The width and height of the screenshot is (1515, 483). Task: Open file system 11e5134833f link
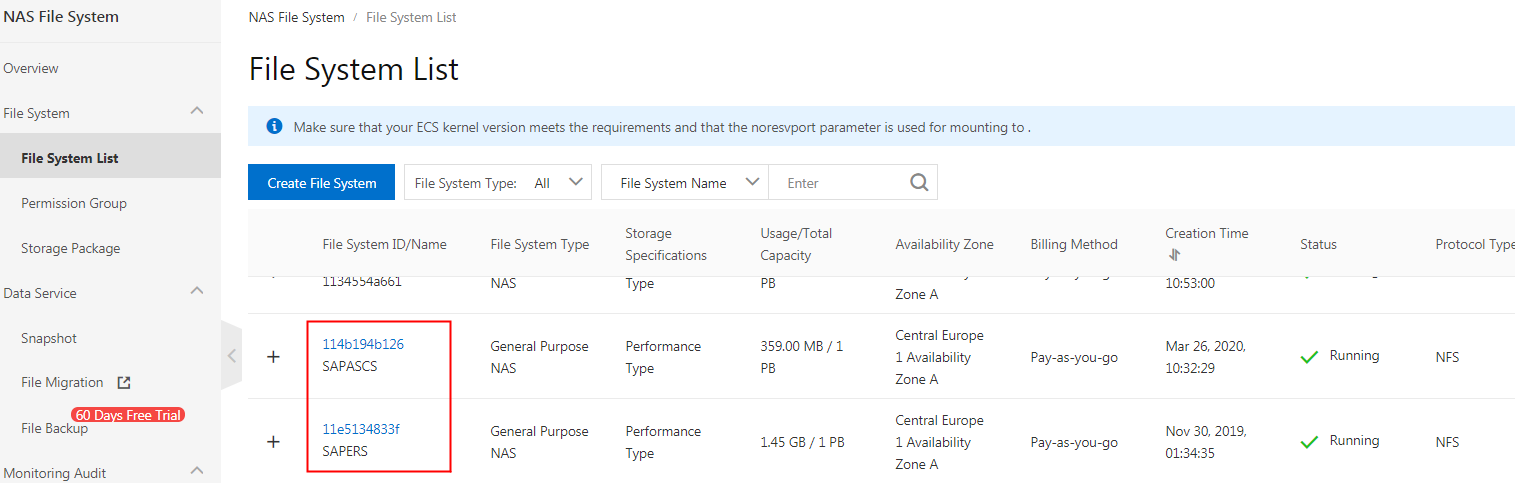[360, 429]
